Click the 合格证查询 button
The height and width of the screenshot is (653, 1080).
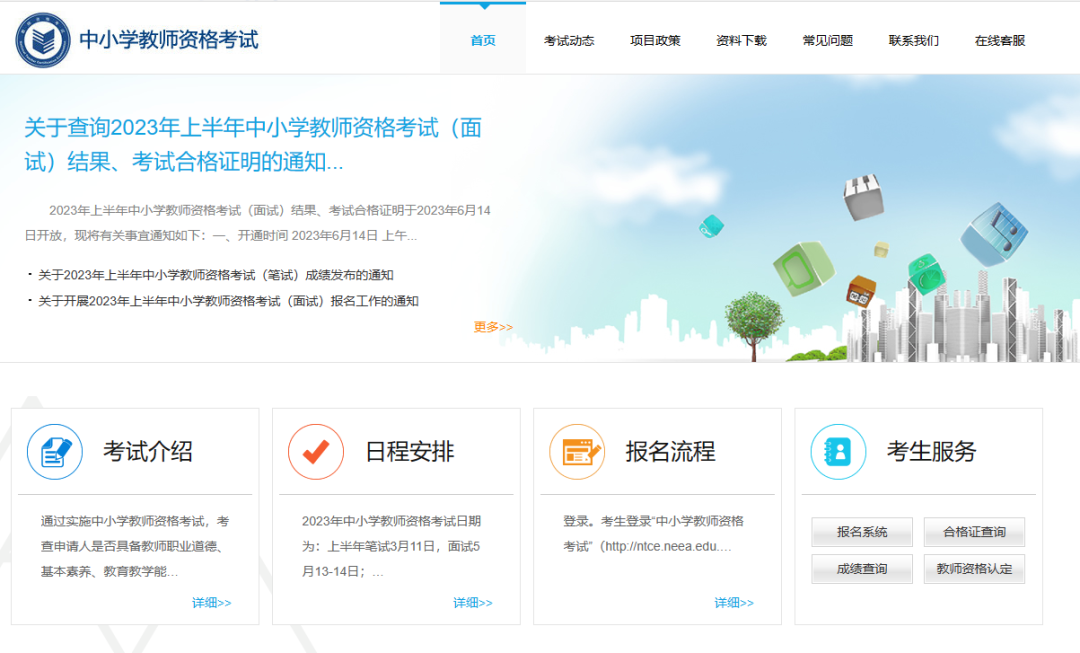tap(973, 532)
